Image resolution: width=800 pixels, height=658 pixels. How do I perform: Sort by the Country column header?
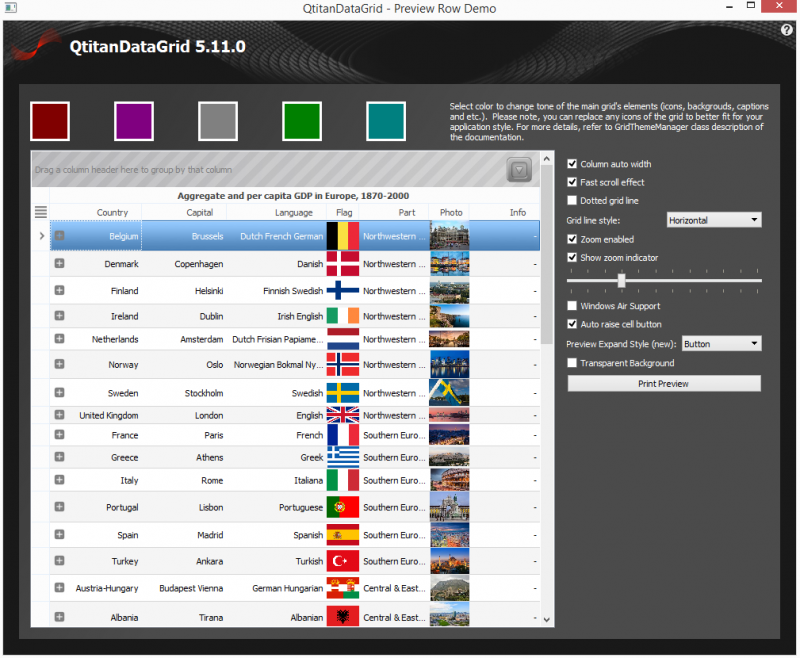(x=112, y=211)
